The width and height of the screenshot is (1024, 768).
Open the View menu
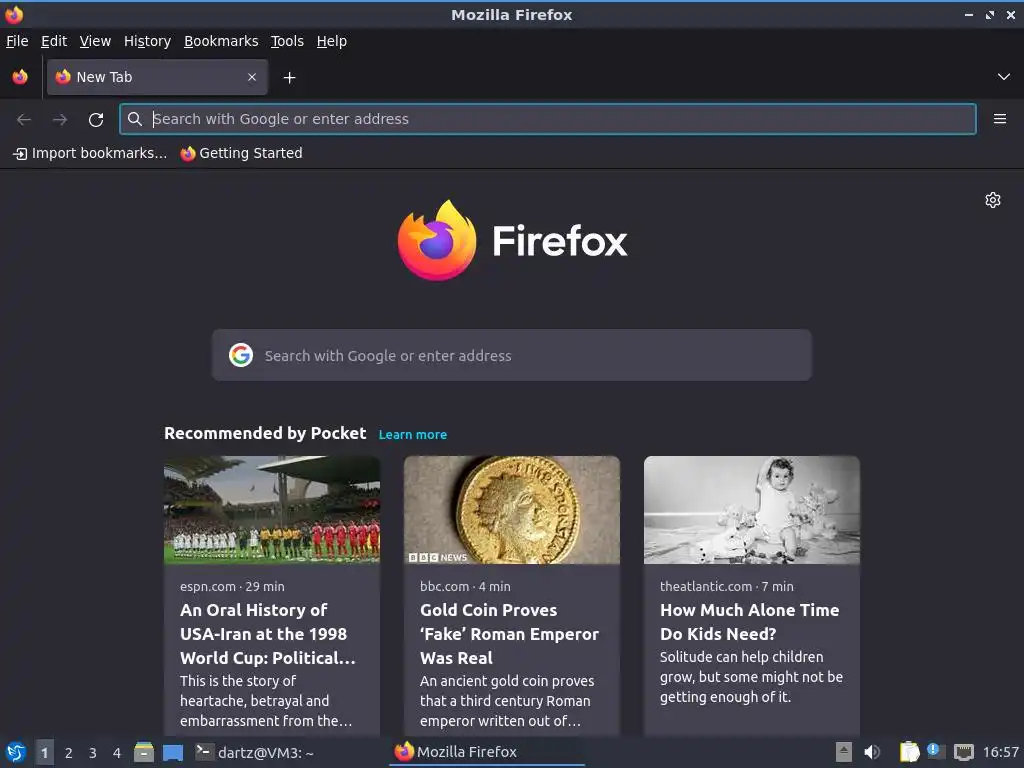coord(95,41)
